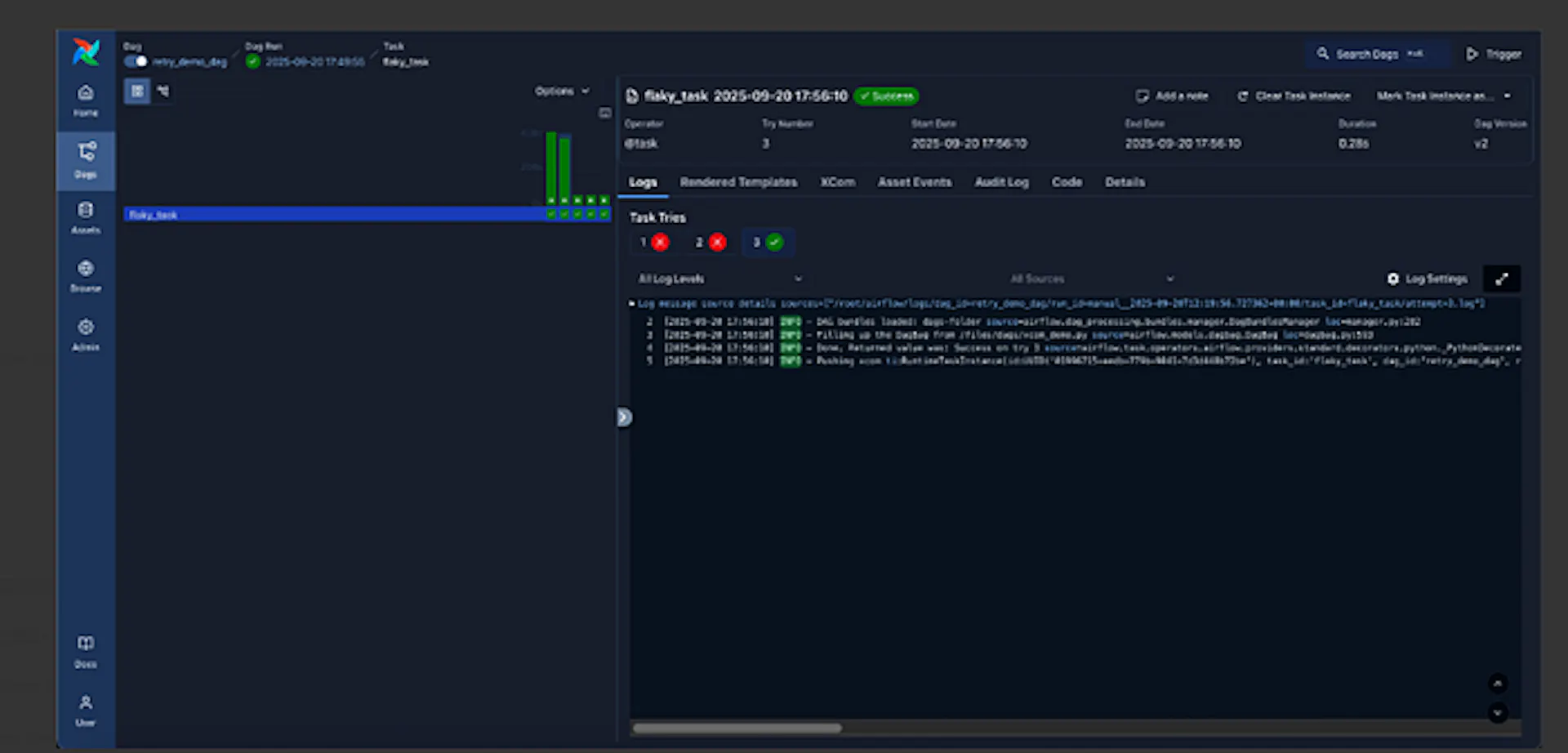Click Clear Task Instance
The height and width of the screenshot is (753, 1568).
[1294, 96]
